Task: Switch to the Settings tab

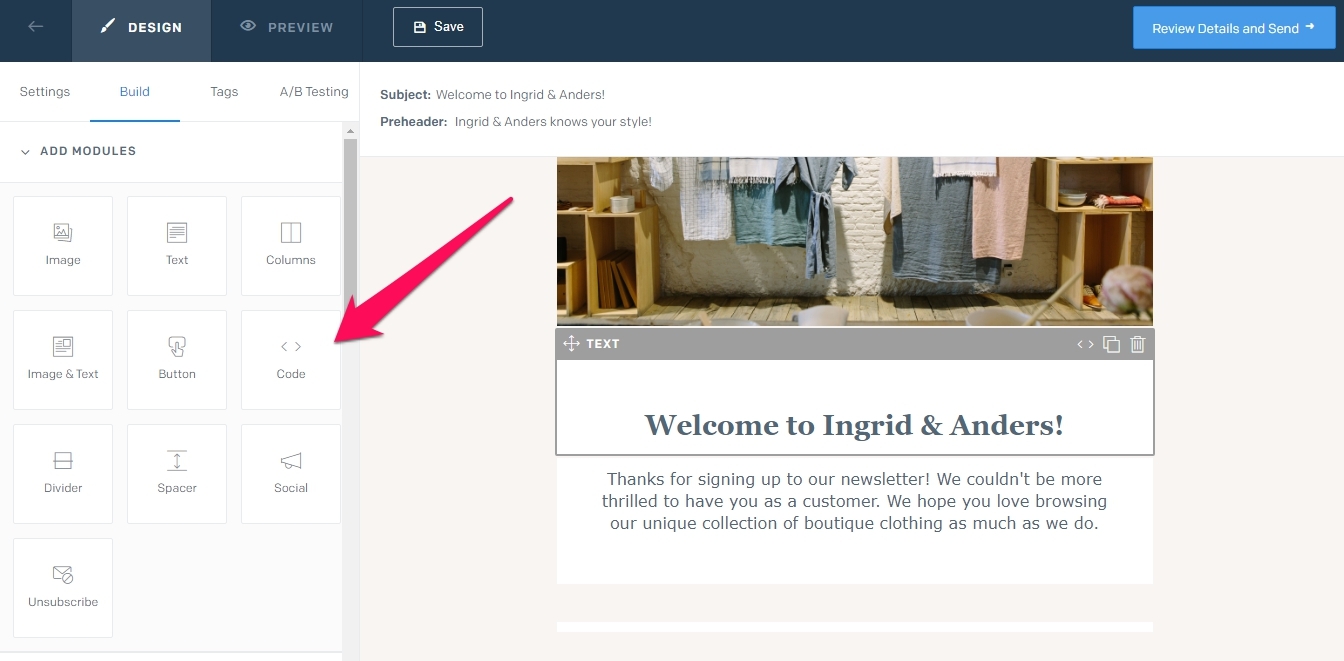Action: point(45,91)
